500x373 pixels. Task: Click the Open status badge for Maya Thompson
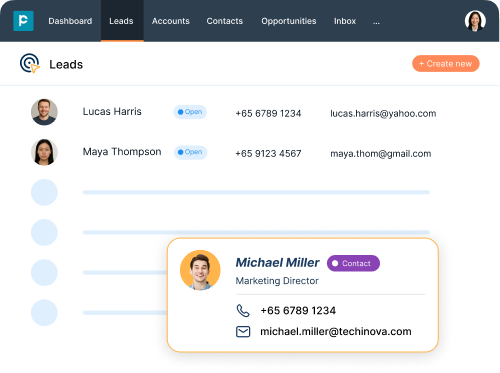pyautogui.click(x=190, y=152)
